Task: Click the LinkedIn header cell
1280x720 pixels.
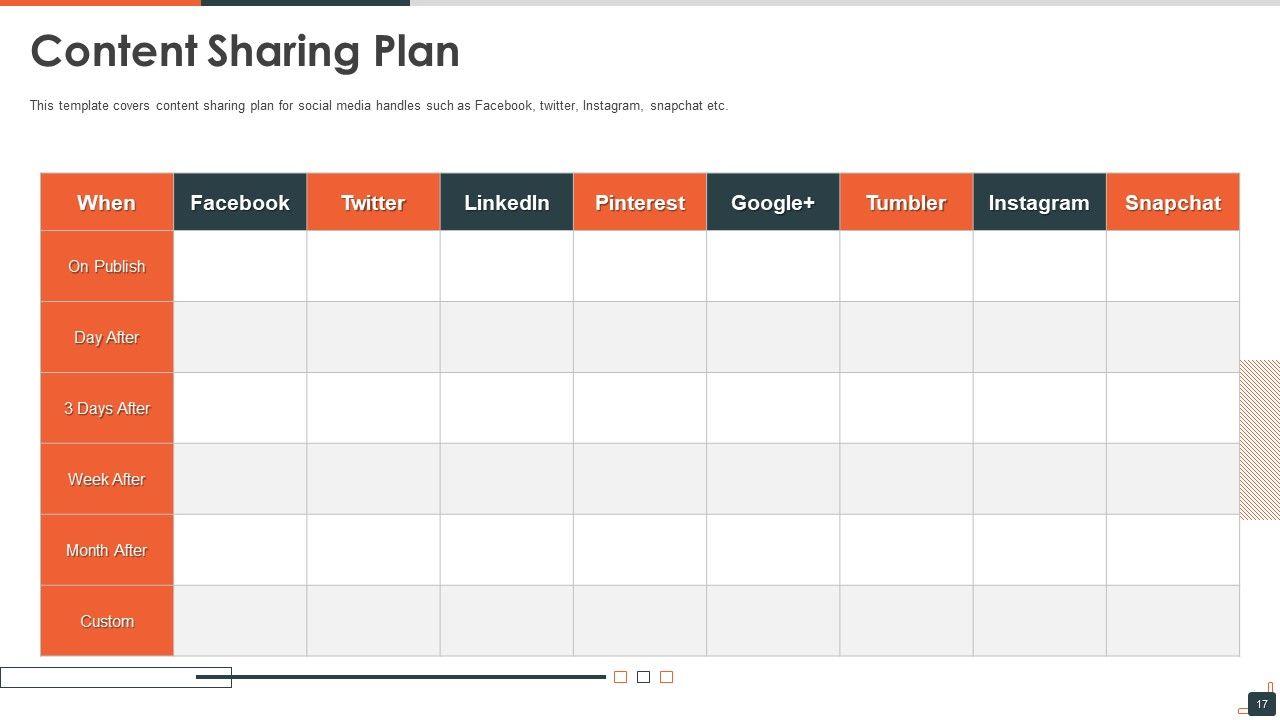Action: coord(507,203)
